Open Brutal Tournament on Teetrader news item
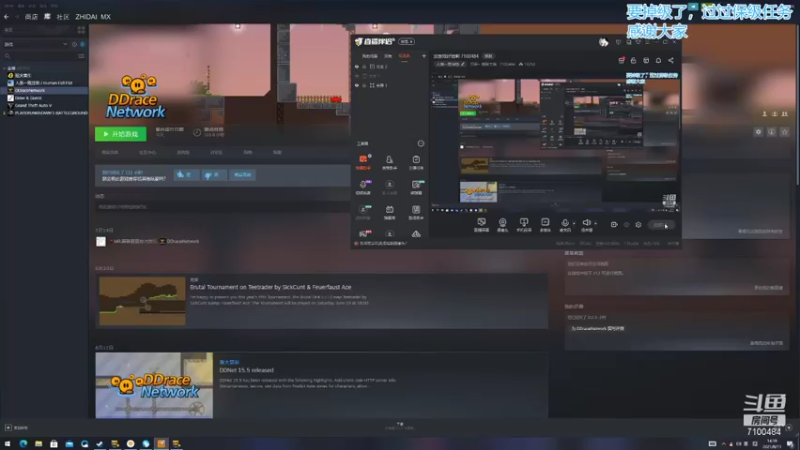Screen dimensions: 800x450 (270, 287)
